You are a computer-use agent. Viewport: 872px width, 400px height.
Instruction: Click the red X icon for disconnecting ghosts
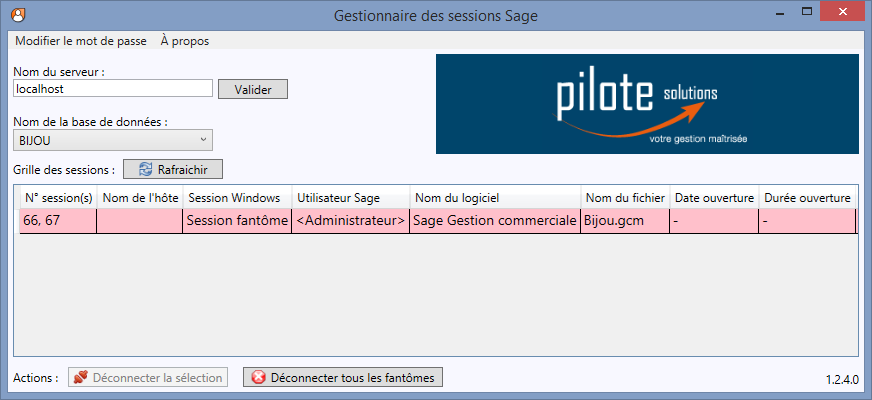[258, 377]
